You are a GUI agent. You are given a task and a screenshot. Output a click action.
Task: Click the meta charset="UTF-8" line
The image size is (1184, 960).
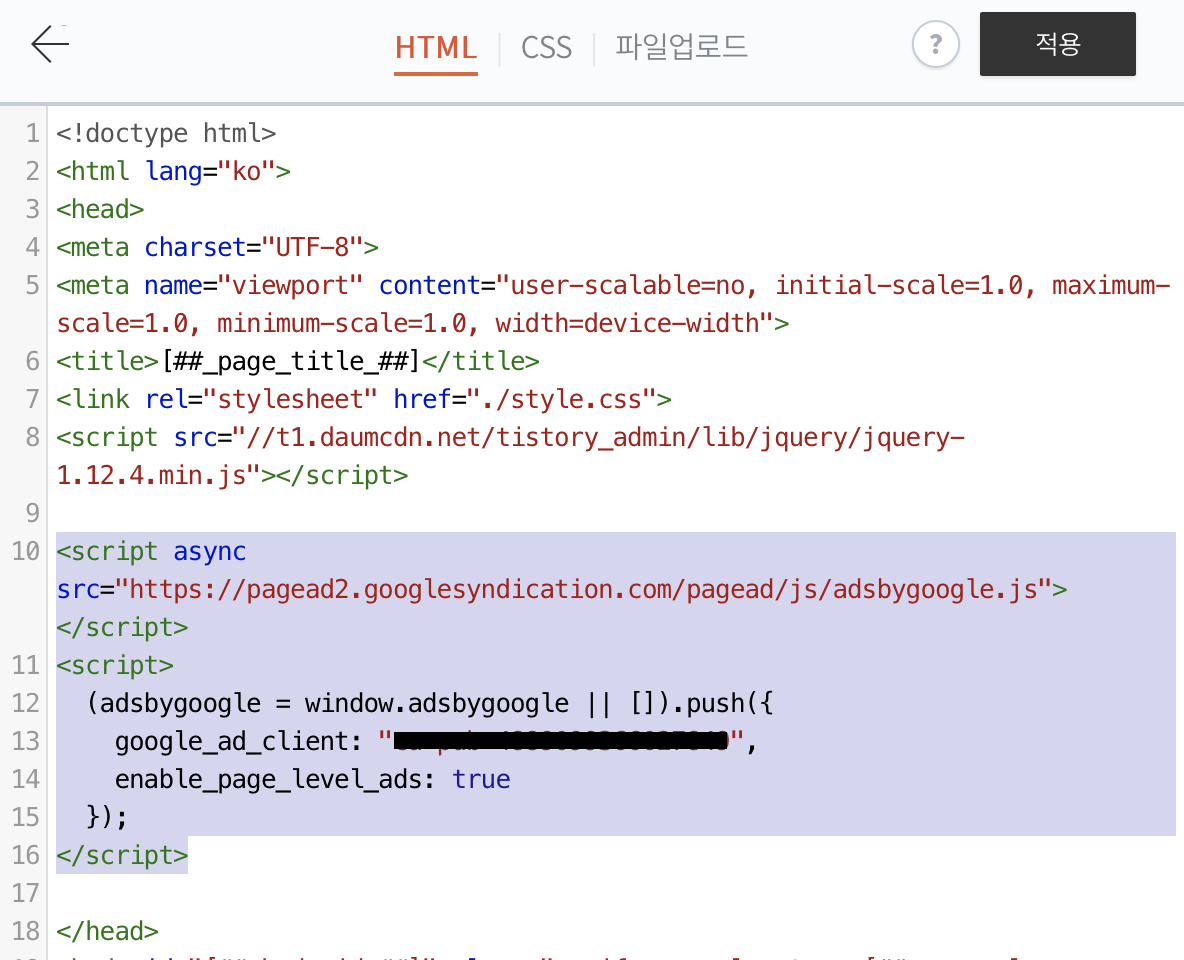click(x=217, y=247)
